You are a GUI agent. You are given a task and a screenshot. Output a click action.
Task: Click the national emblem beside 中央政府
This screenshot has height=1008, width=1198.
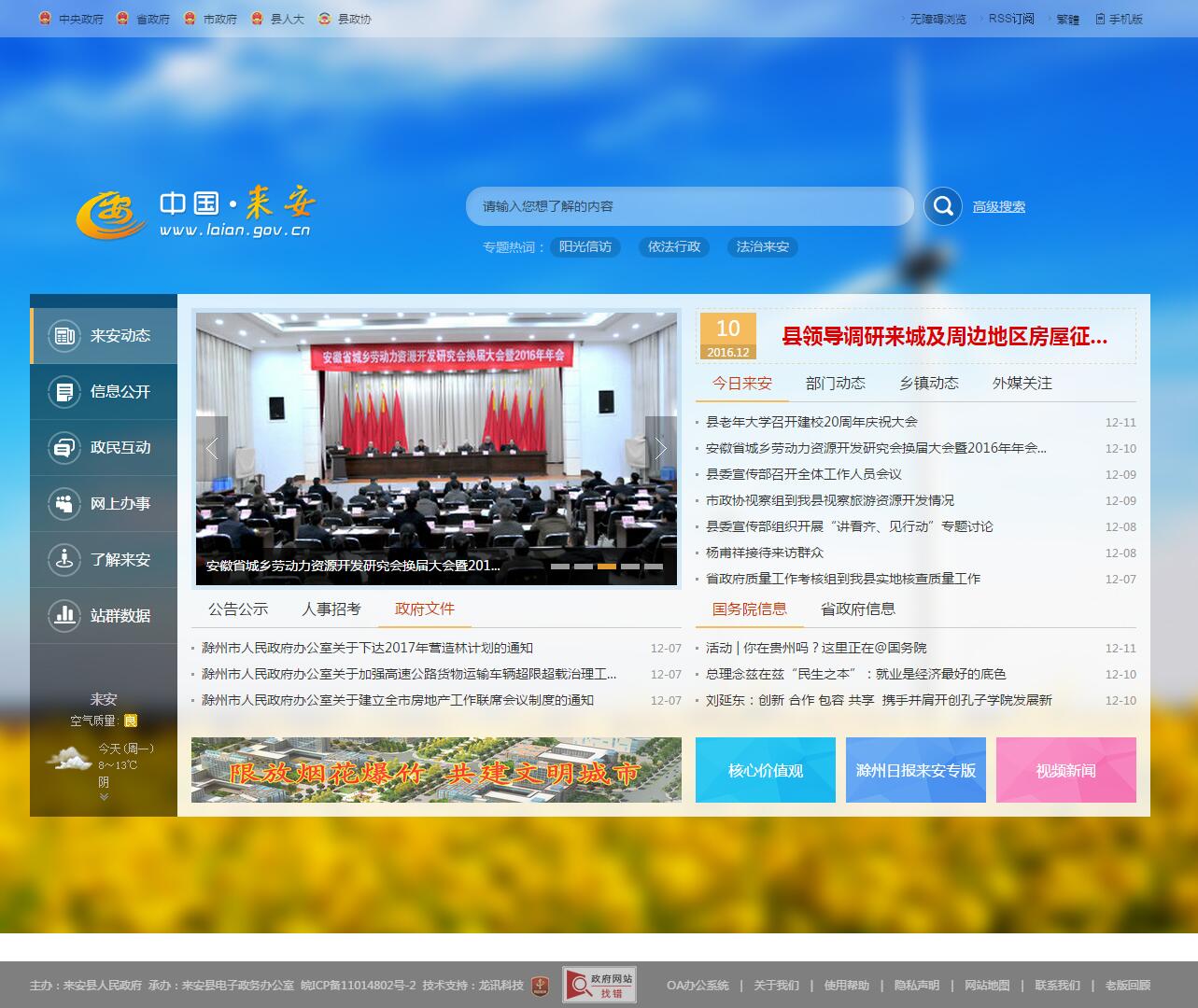[x=45, y=19]
